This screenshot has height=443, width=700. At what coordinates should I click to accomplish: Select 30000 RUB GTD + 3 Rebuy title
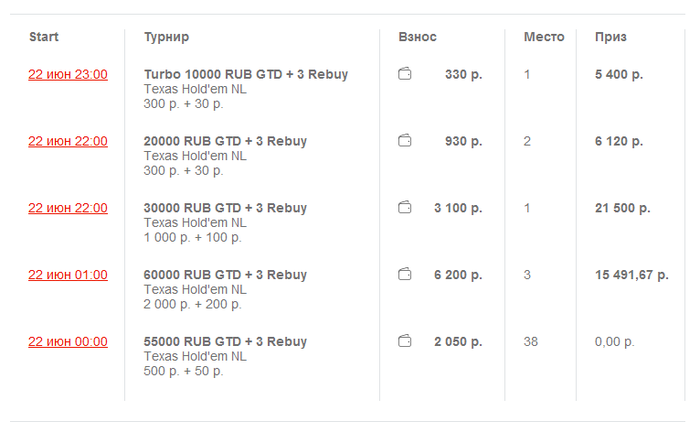point(225,208)
